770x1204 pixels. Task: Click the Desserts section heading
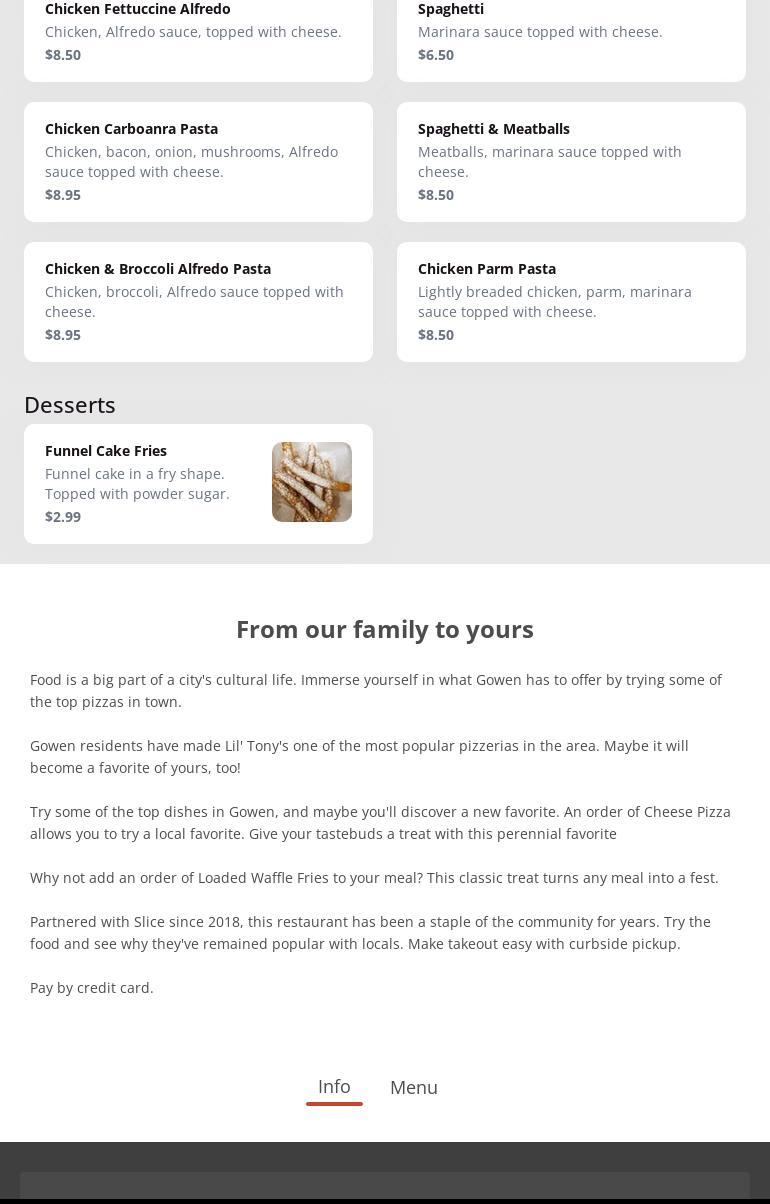point(70,405)
